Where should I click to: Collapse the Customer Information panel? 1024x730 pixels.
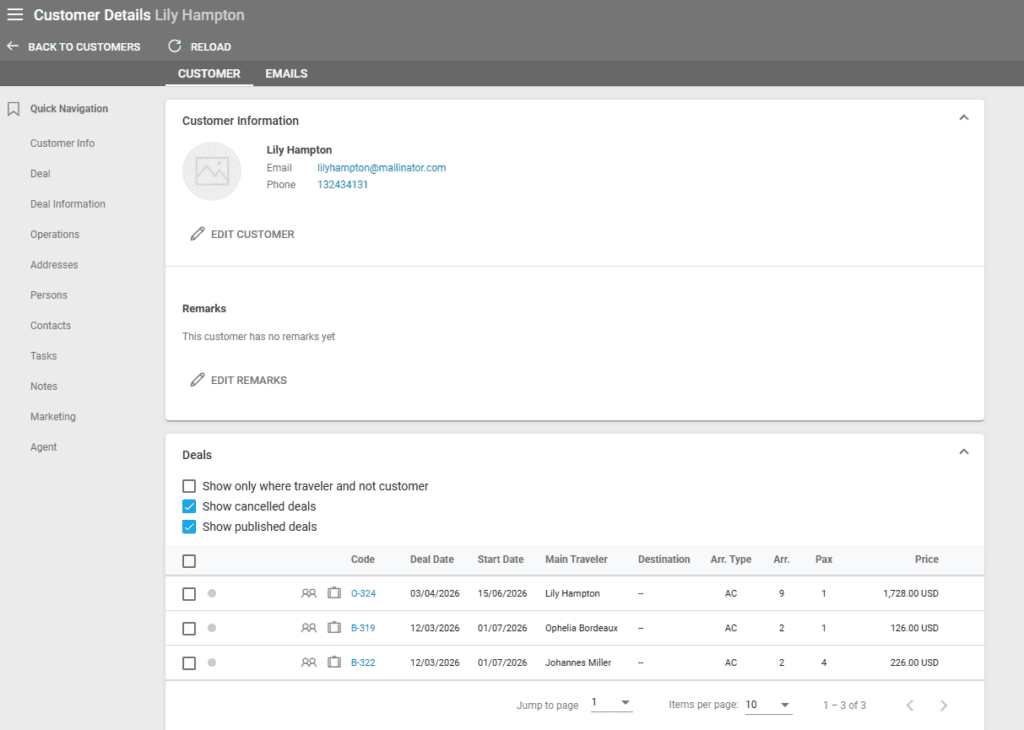(964, 118)
